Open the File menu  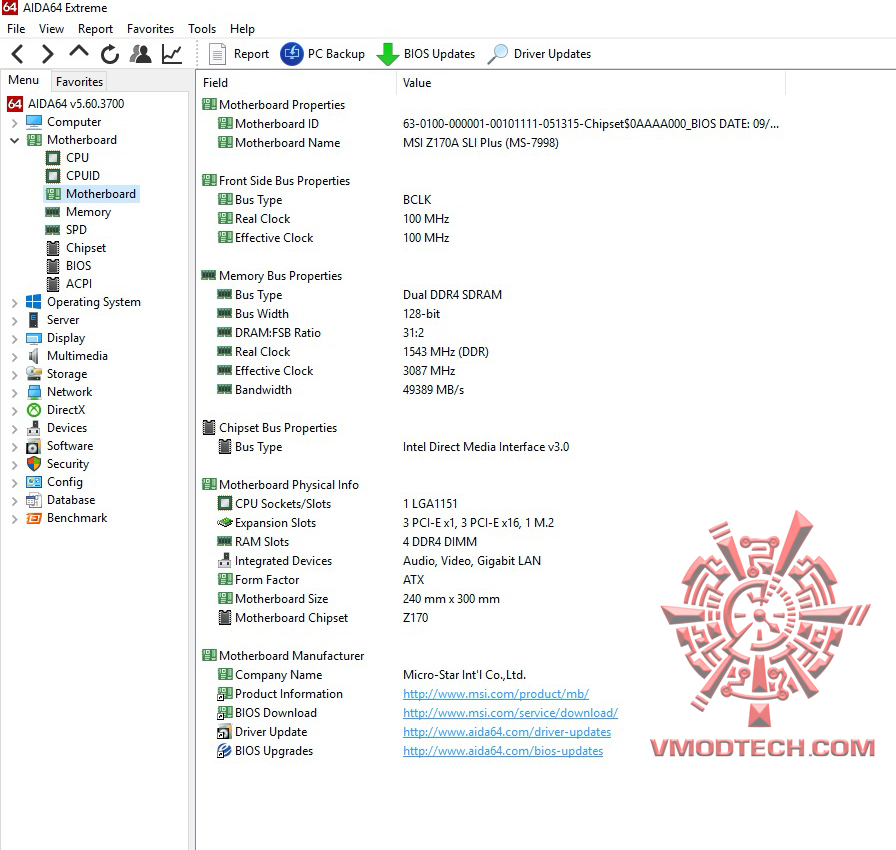pyautogui.click(x=16, y=29)
